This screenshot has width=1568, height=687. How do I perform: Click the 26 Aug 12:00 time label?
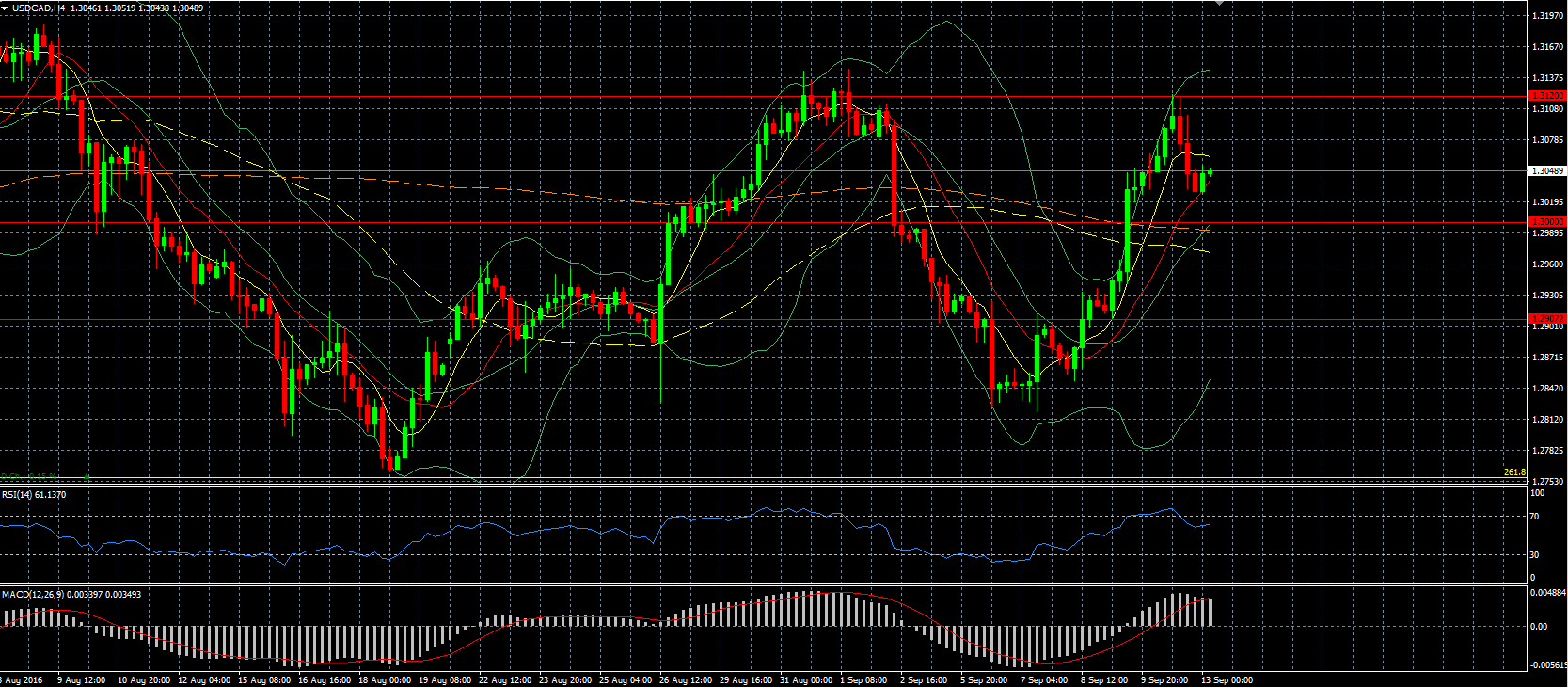[x=686, y=680]
